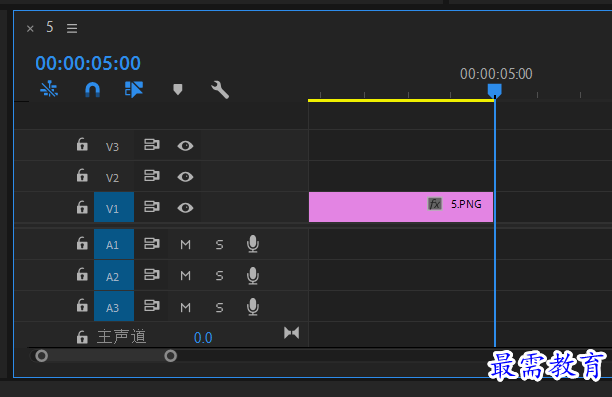Viewport: 612px width, 397px height.
Task: Toggle lock on track V3
Action: click(x=82, y=144)
